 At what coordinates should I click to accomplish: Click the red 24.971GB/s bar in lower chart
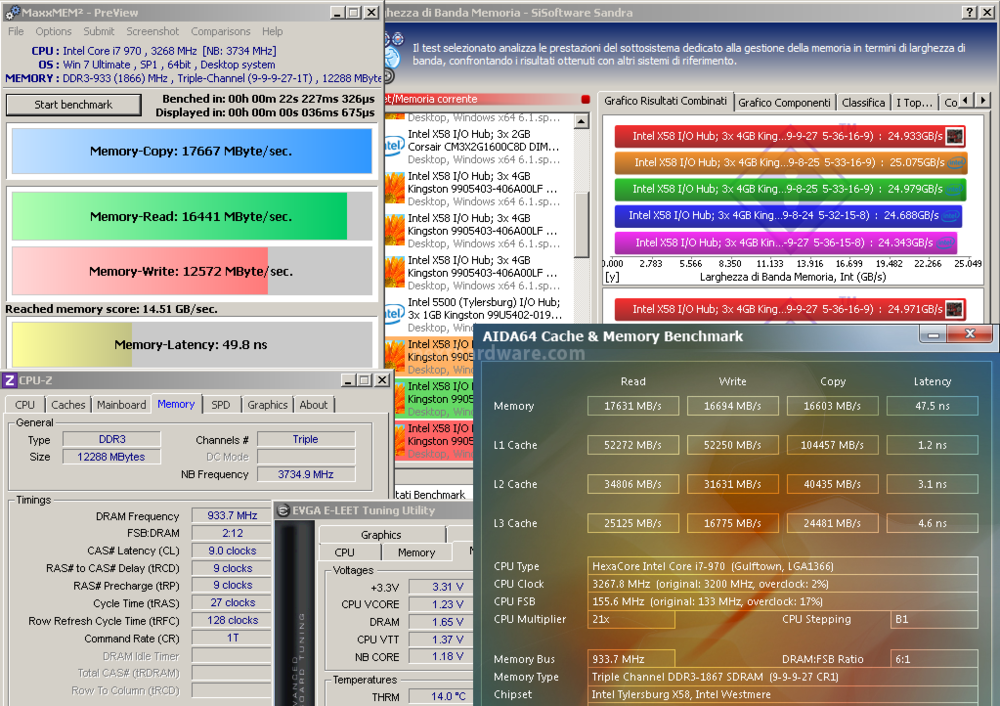[x=790, y=309]
